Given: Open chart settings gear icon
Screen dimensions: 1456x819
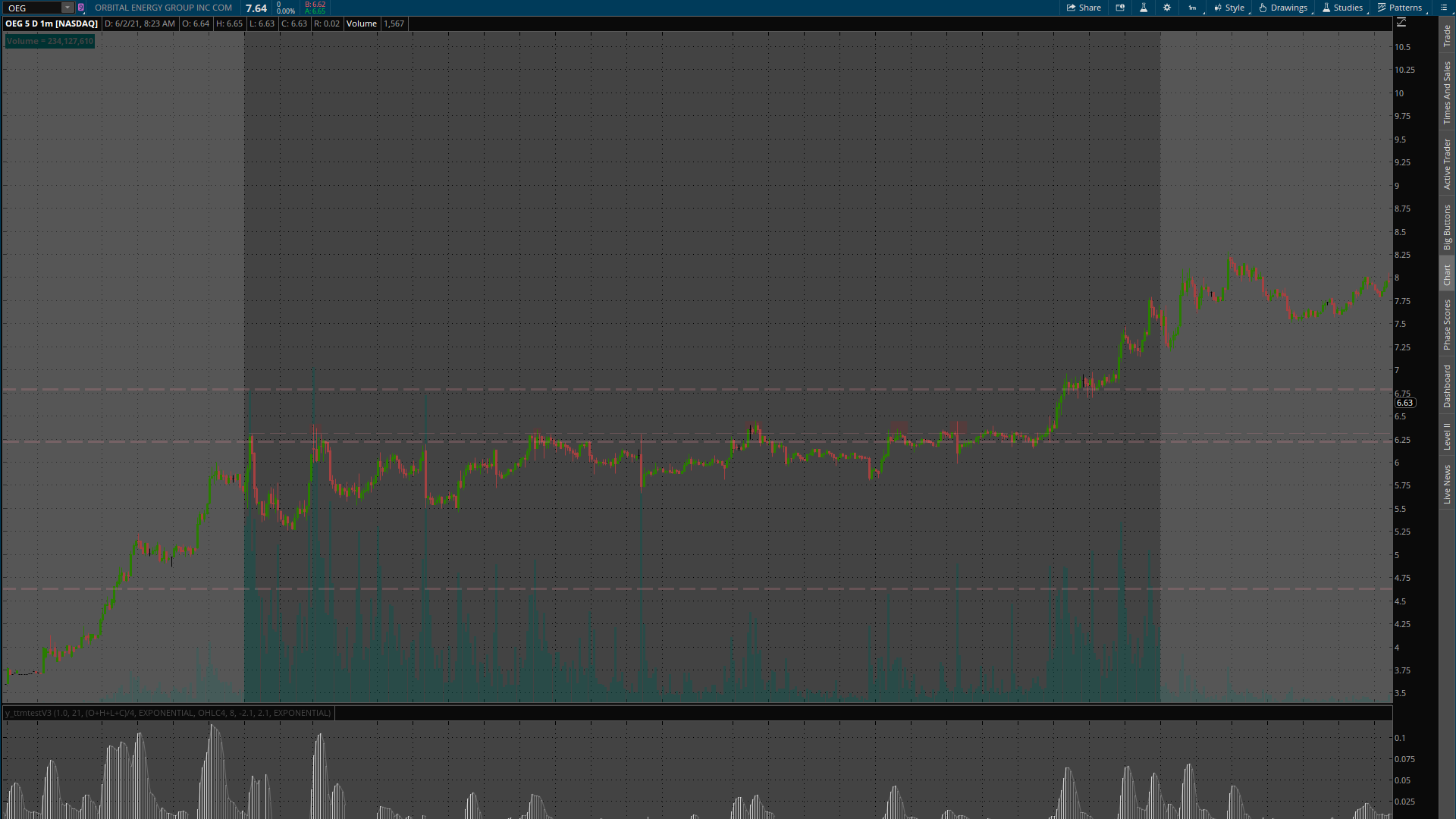Looking at the screenshot, I should pyautogui.click(x=1167, y=8).
